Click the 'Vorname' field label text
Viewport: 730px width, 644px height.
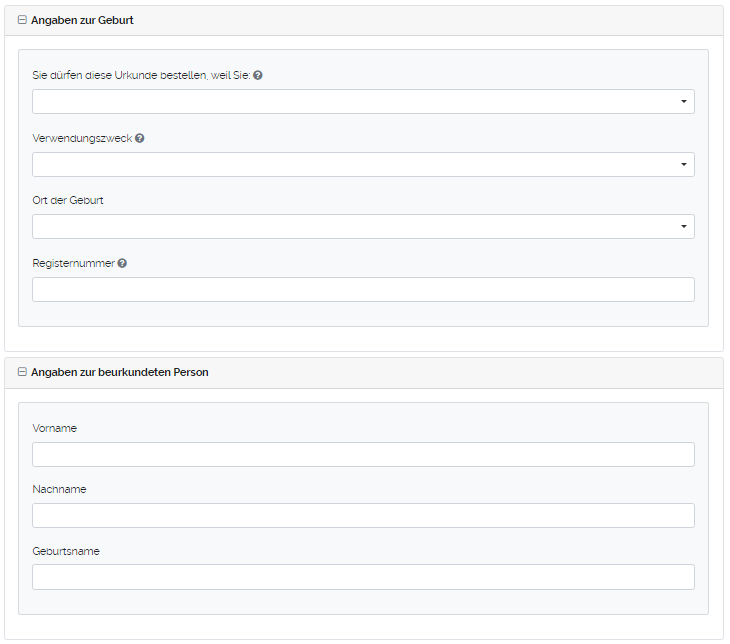54,428
